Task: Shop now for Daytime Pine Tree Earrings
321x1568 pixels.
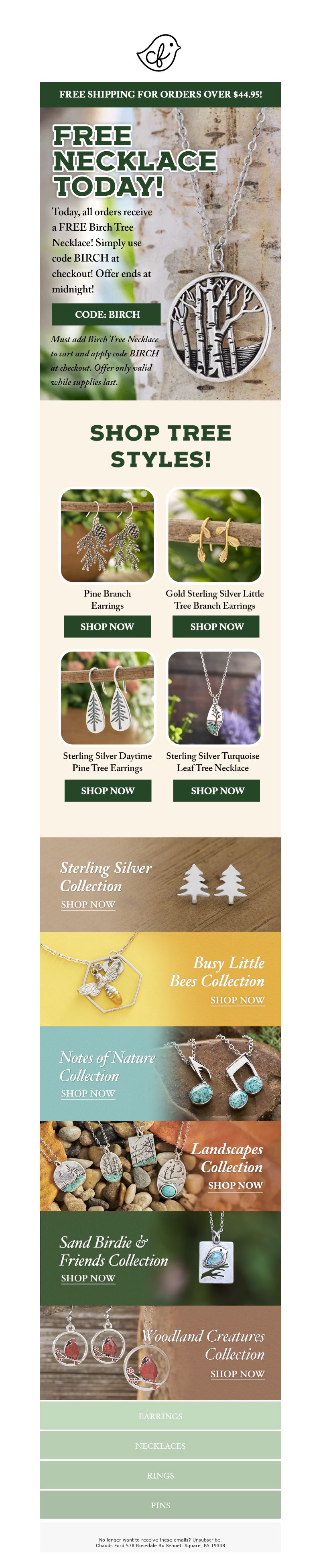Action: click(108, 791)
